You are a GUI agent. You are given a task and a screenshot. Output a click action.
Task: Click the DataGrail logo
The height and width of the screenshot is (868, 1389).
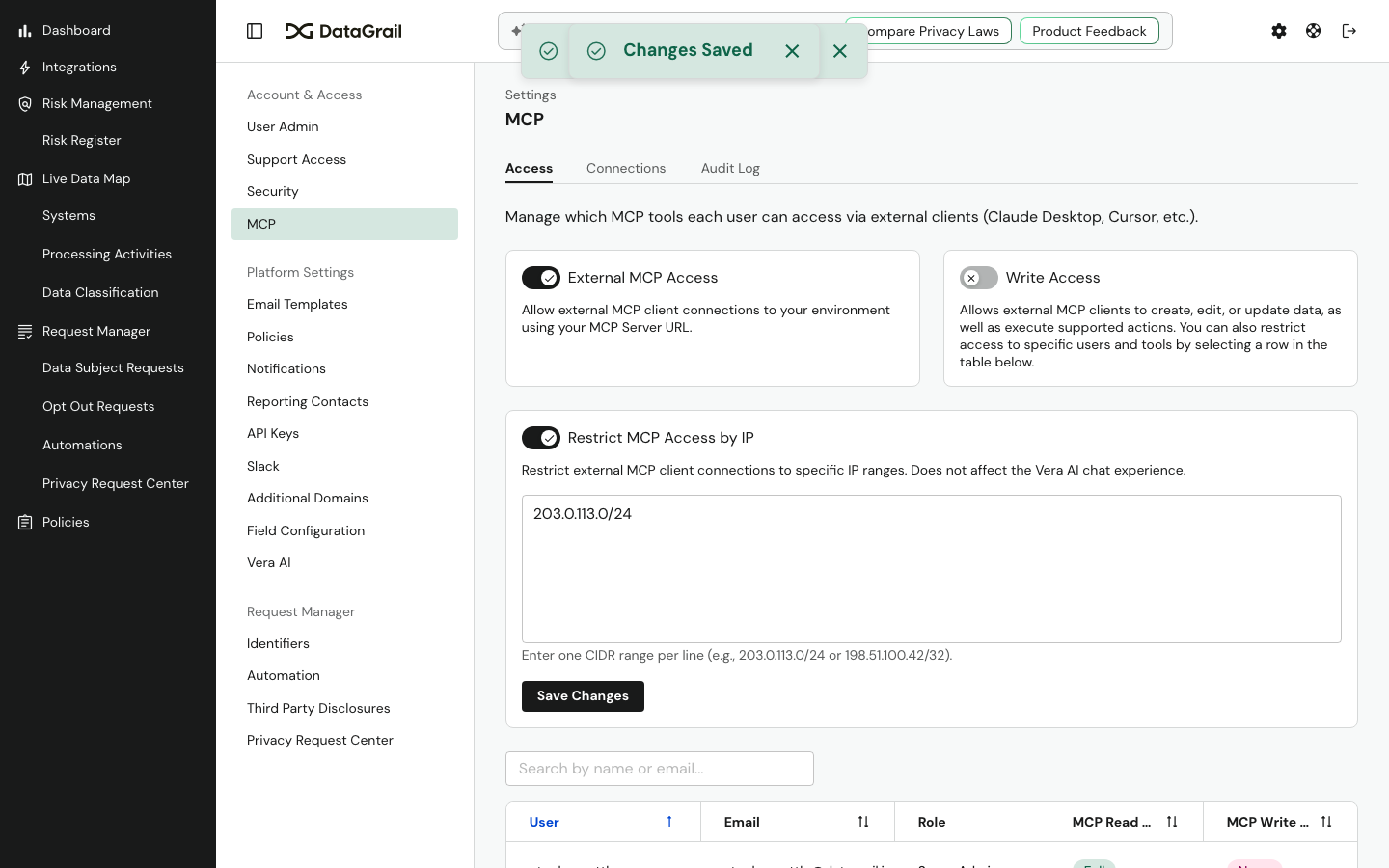tap(343, 31)
